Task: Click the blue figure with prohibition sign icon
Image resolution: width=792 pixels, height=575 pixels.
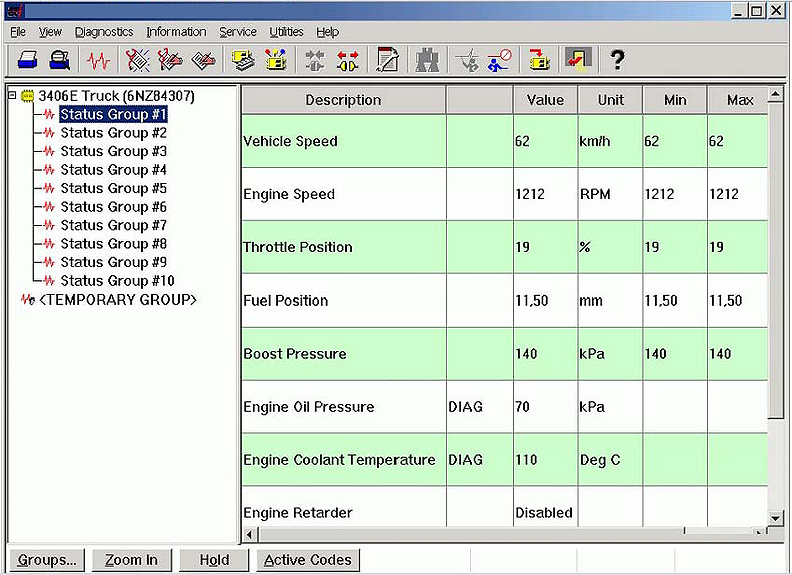Action: coord(500,60)
